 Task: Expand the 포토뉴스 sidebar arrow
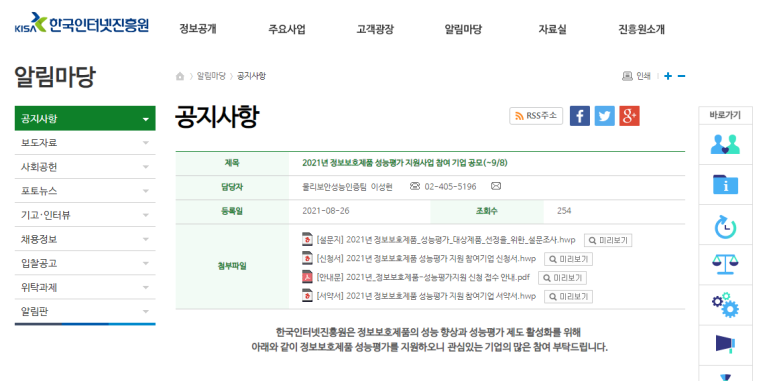tap(145, 191)
